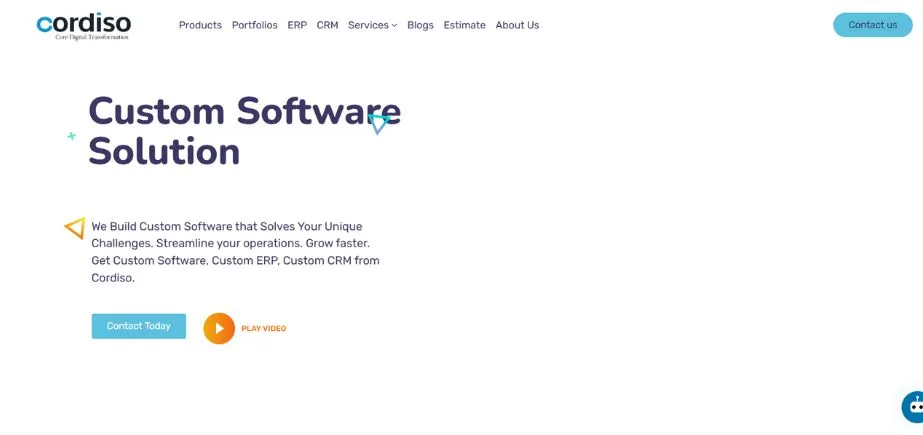The width and height of the screenshot is (923, 435).
Task: Click the paragraph starting 'We Build Custom Software'
Action: [x=235, y=252]
